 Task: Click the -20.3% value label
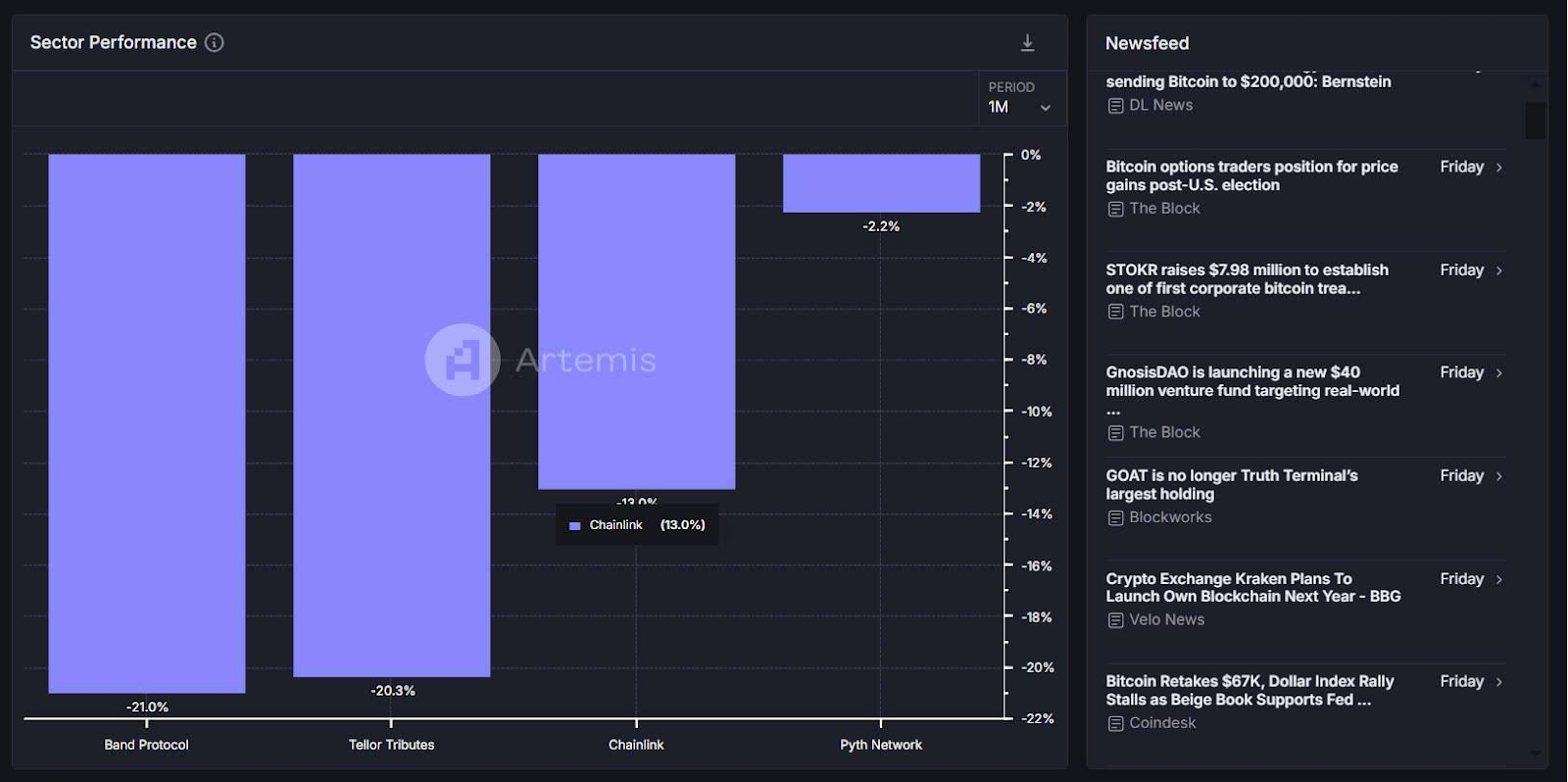392,691
